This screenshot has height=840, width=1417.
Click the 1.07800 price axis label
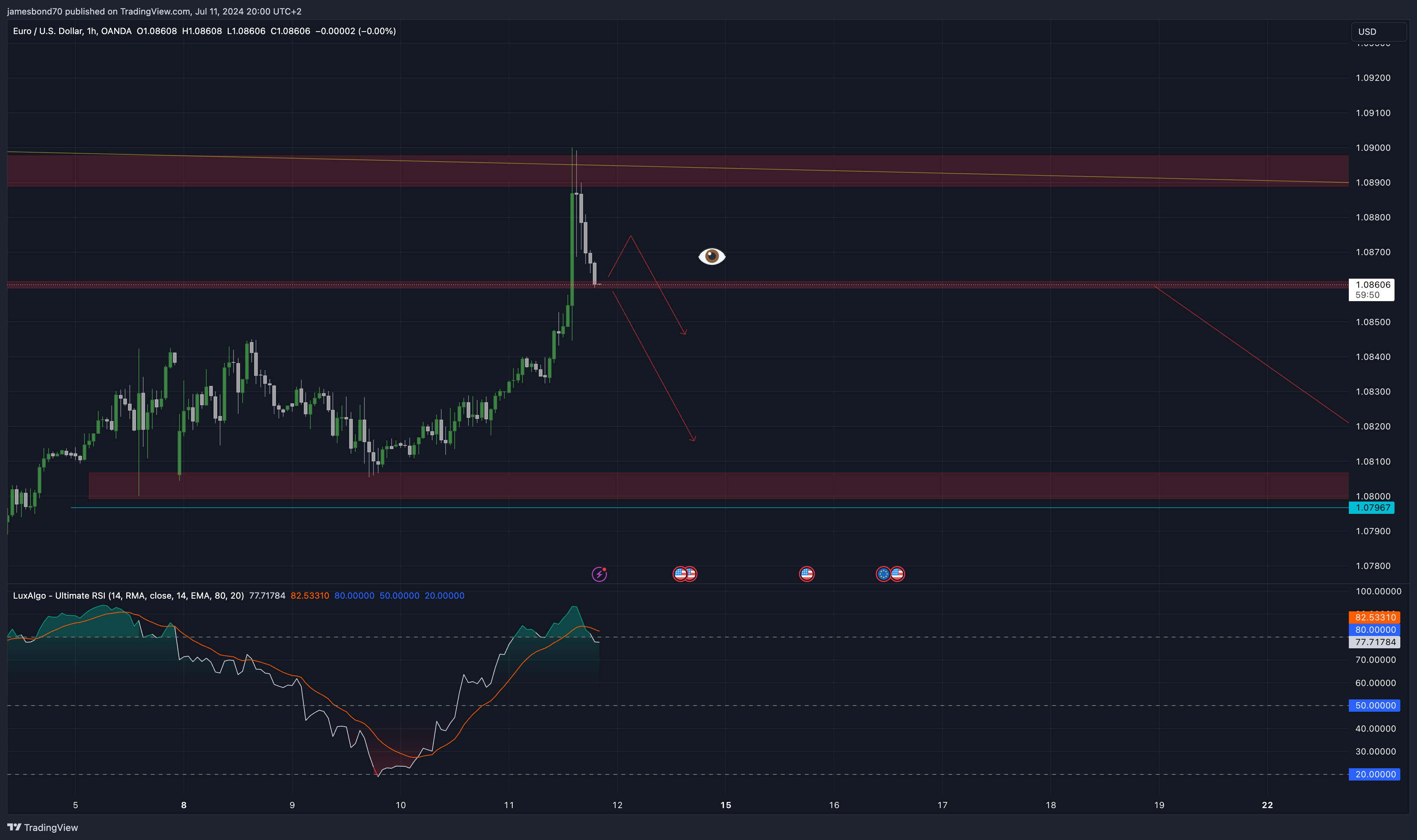[1373, 566]
